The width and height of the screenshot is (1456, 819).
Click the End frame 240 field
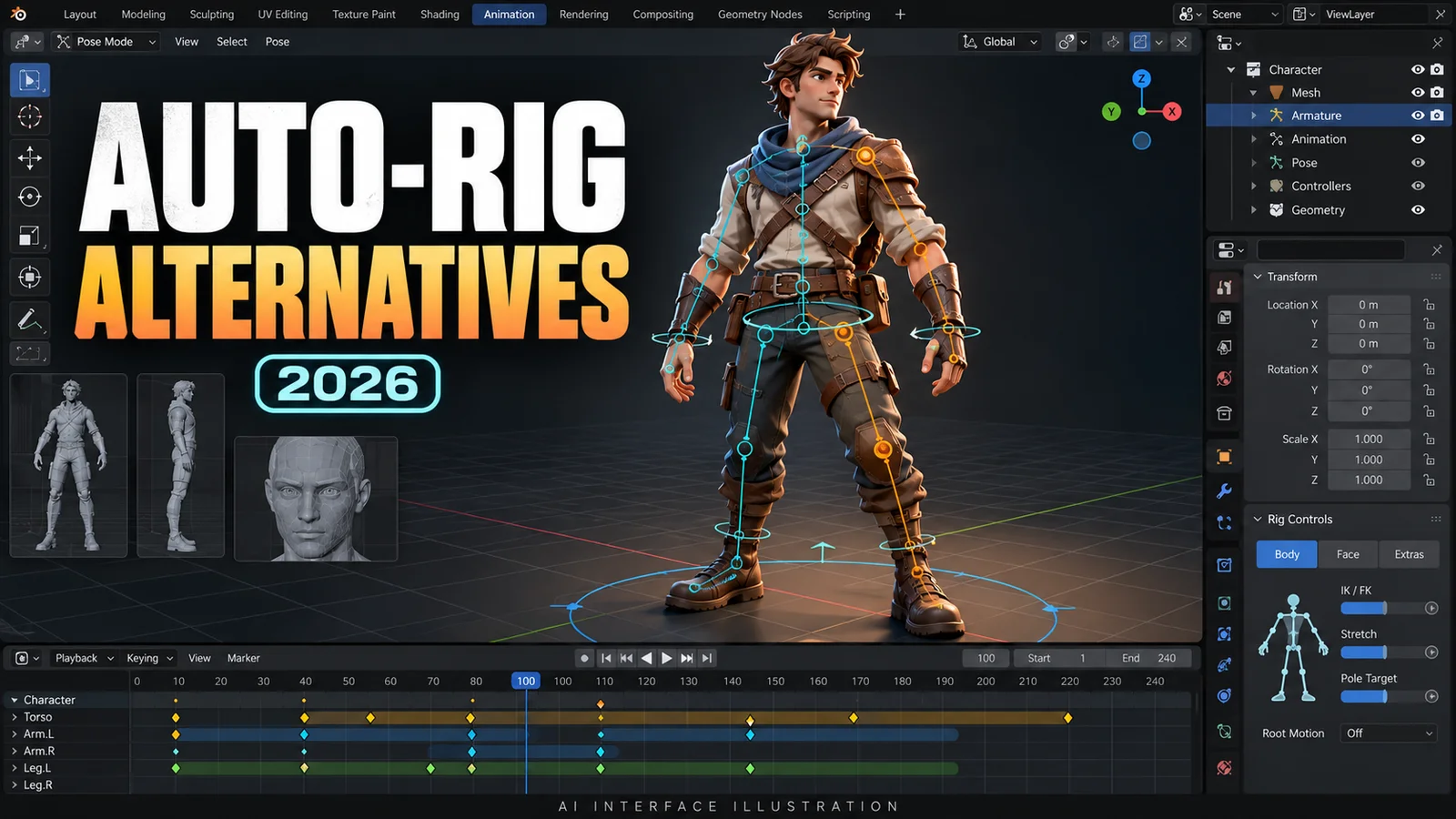pyautogui.click(x=1149, y=658)
